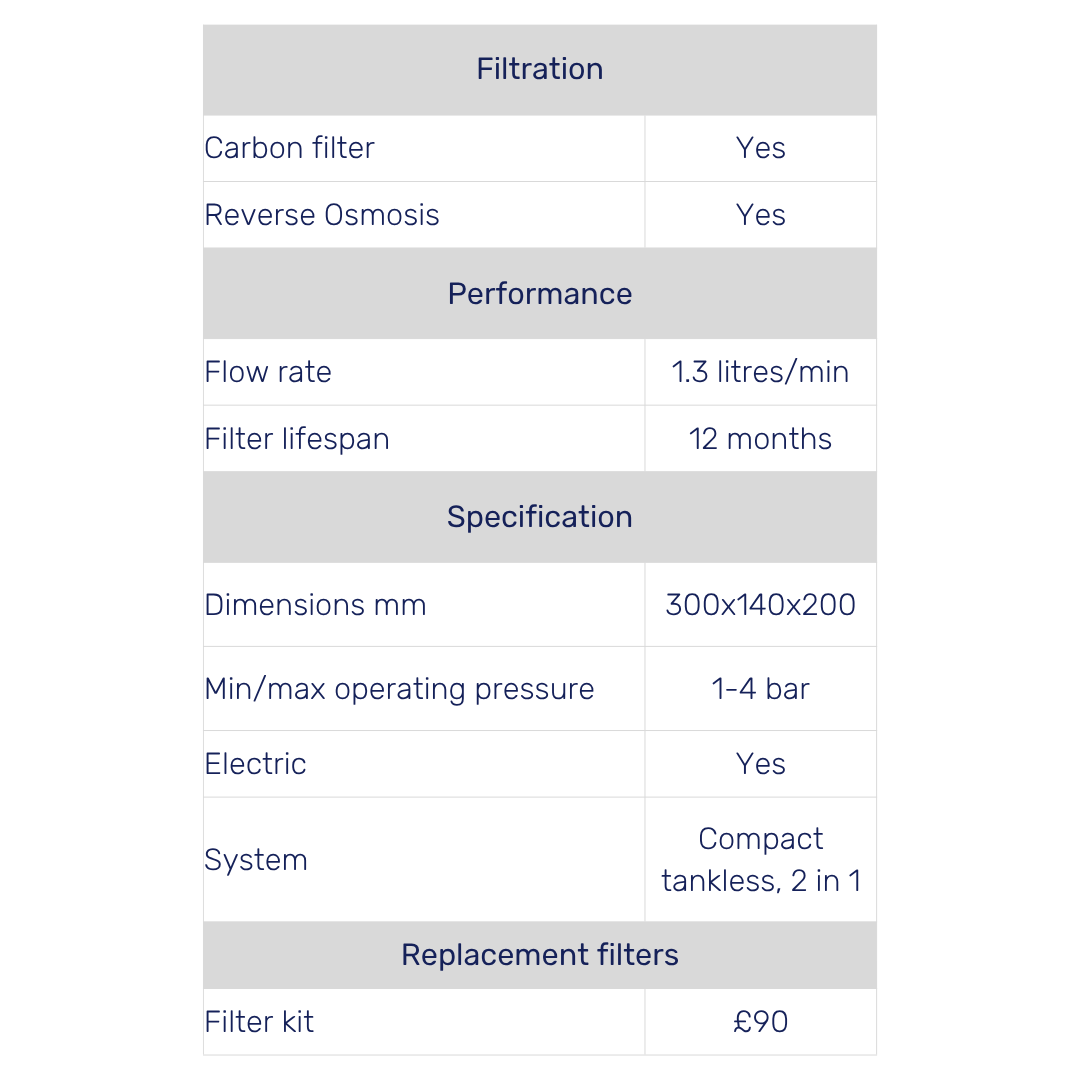Click the Filtration section header
This screenshot has width=1080, height=1080.
click(x=539, y=69)
